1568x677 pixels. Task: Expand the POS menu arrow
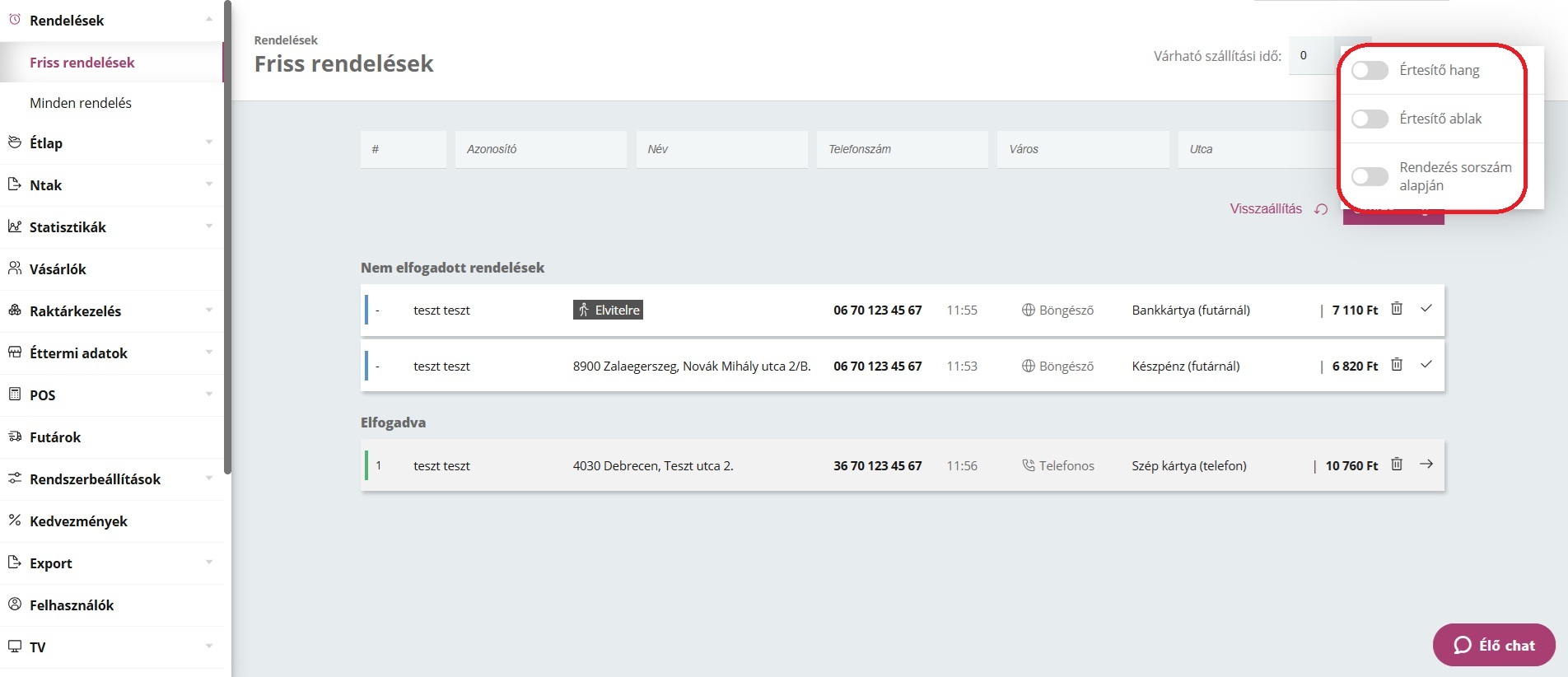pyautogui.click(x=209, y=394)
